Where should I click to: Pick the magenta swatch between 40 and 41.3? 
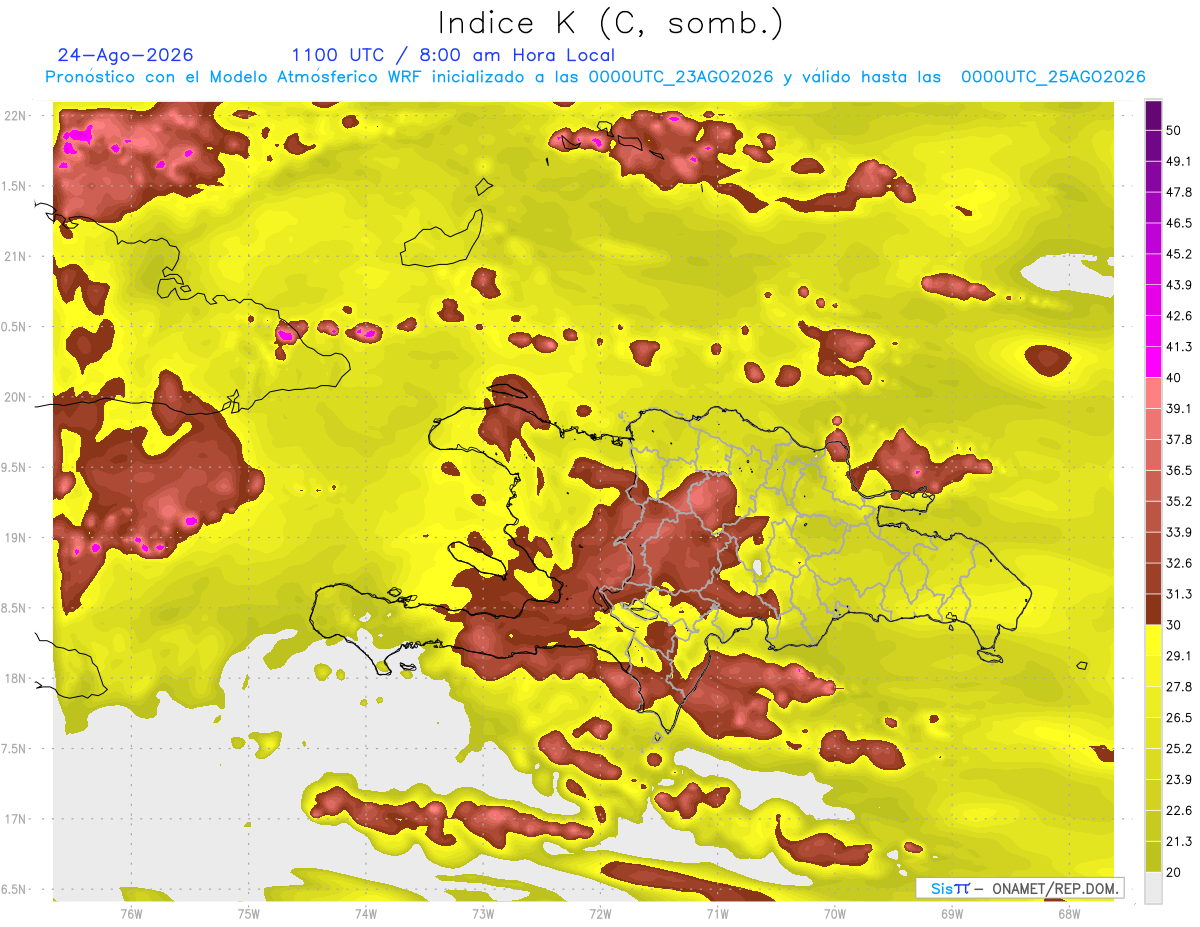tap(1153, 362)
